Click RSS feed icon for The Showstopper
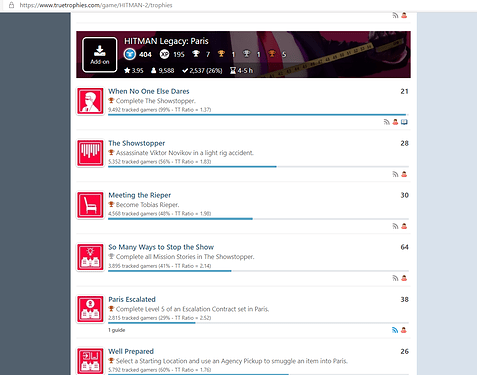The height and width of the screenshot is (375, 477). pos(395,174)
